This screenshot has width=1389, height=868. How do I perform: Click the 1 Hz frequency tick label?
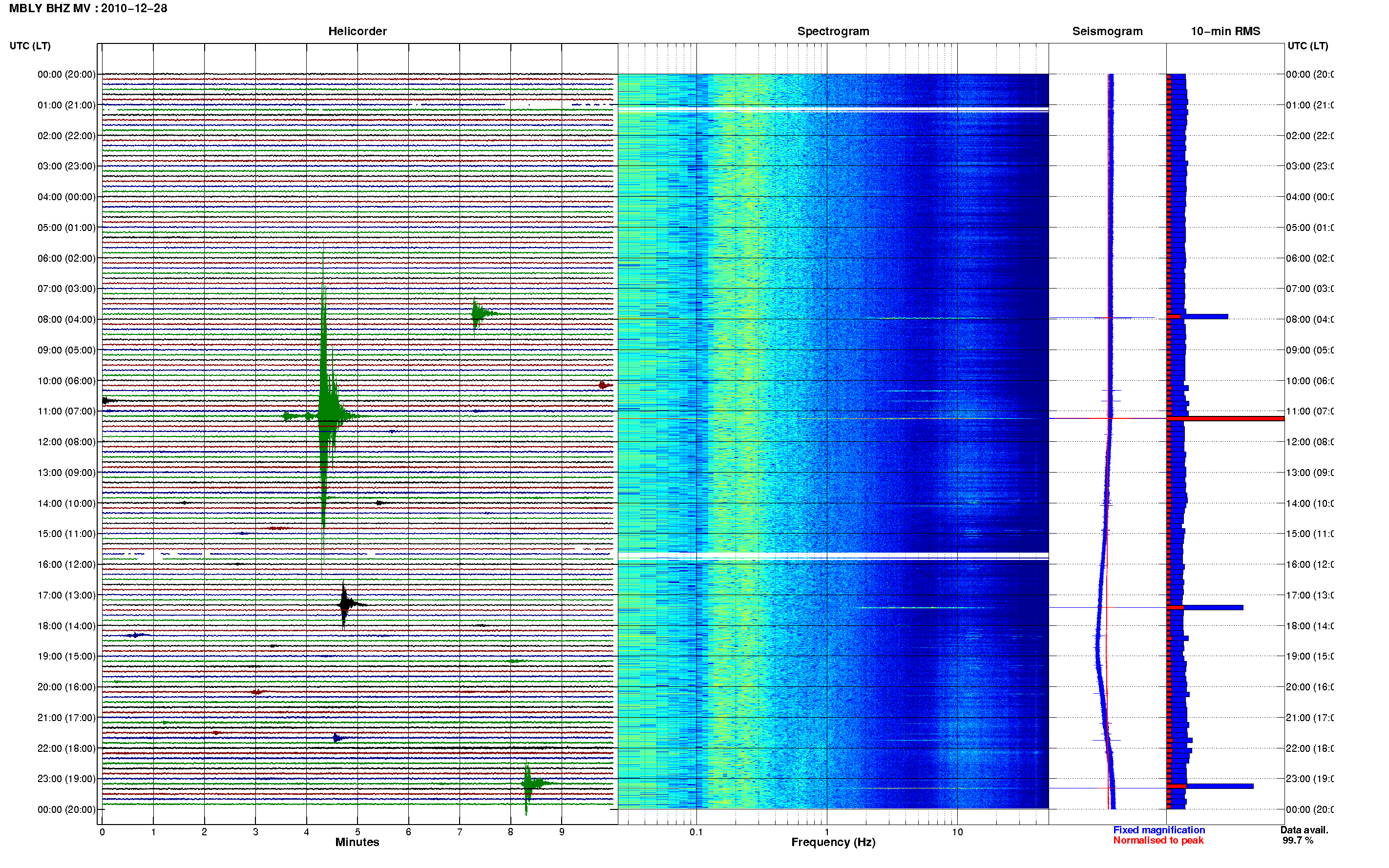point(827,832)
